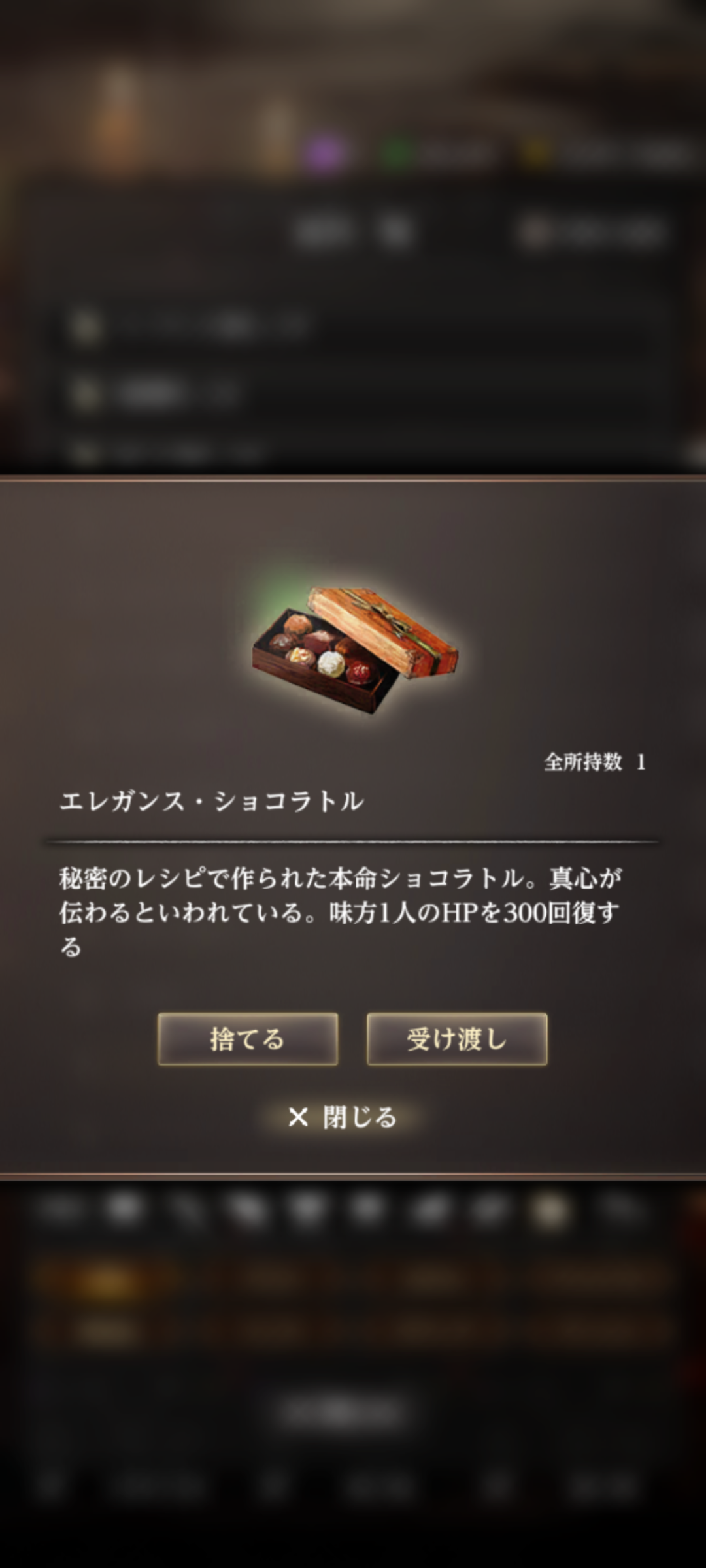706x1568 pixels.
Task: Tap the fifth blurred category filter icon
Action: coord(307,1209)
